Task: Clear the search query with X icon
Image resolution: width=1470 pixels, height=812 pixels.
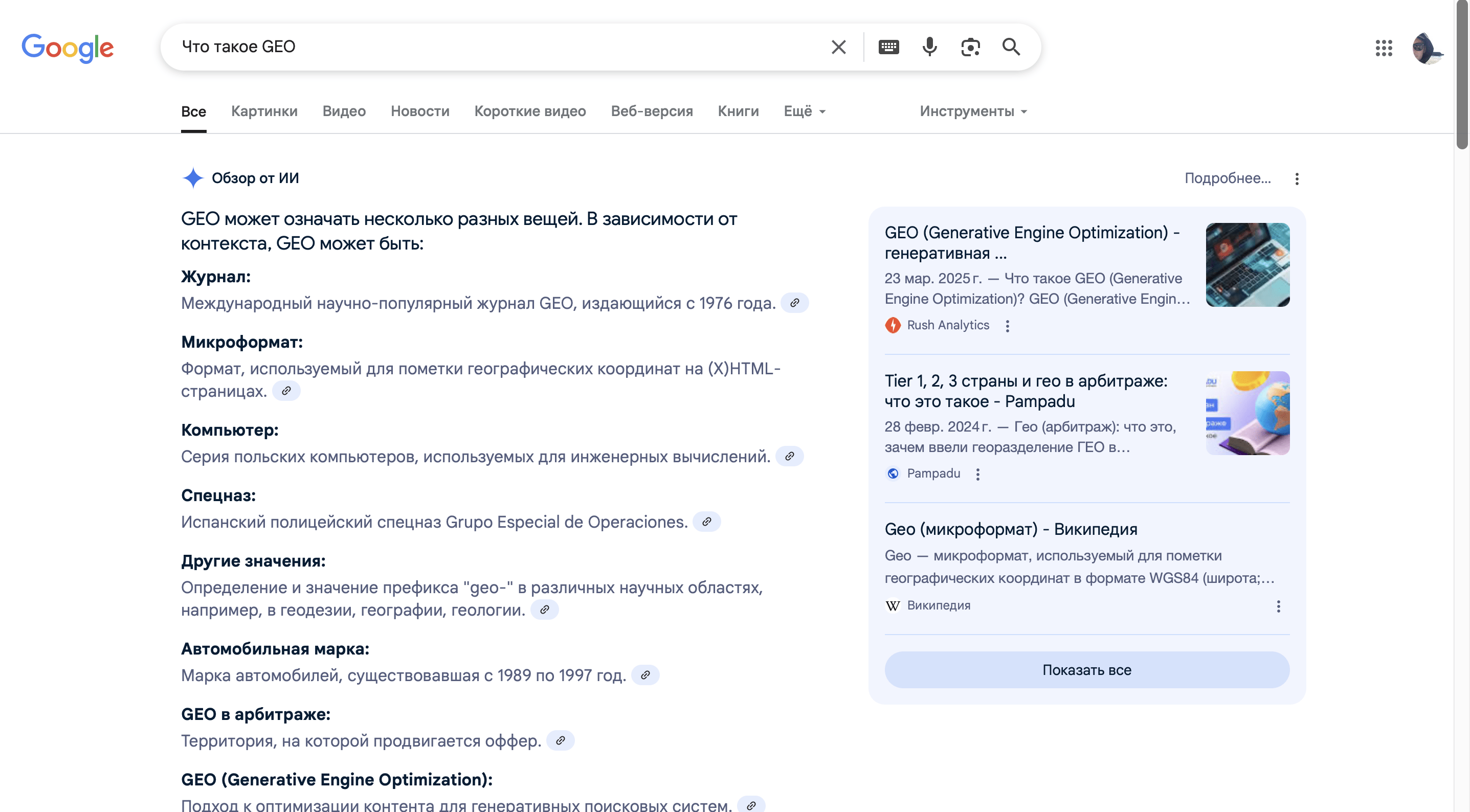Action: (x=838, y=47)
